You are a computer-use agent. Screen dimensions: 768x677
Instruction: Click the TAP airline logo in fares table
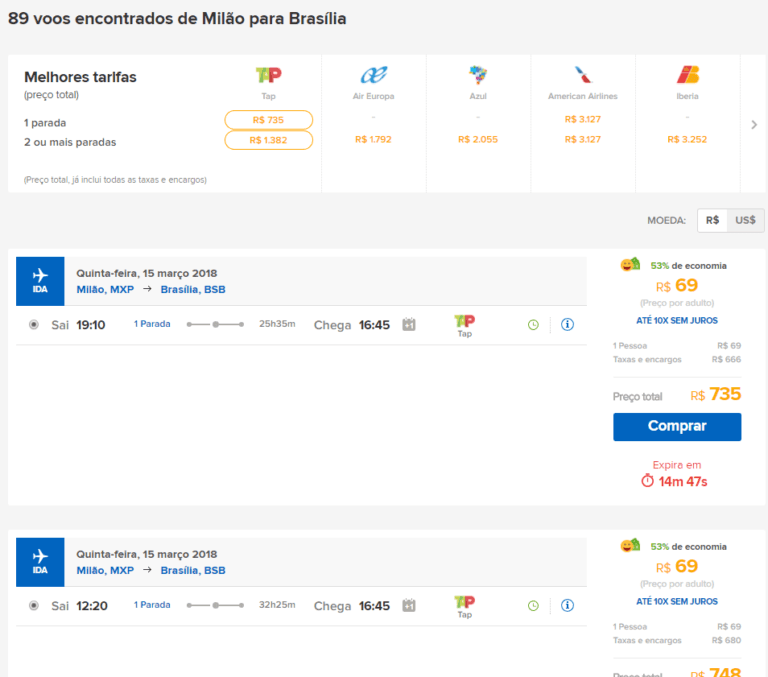click(x=268, y=75)
